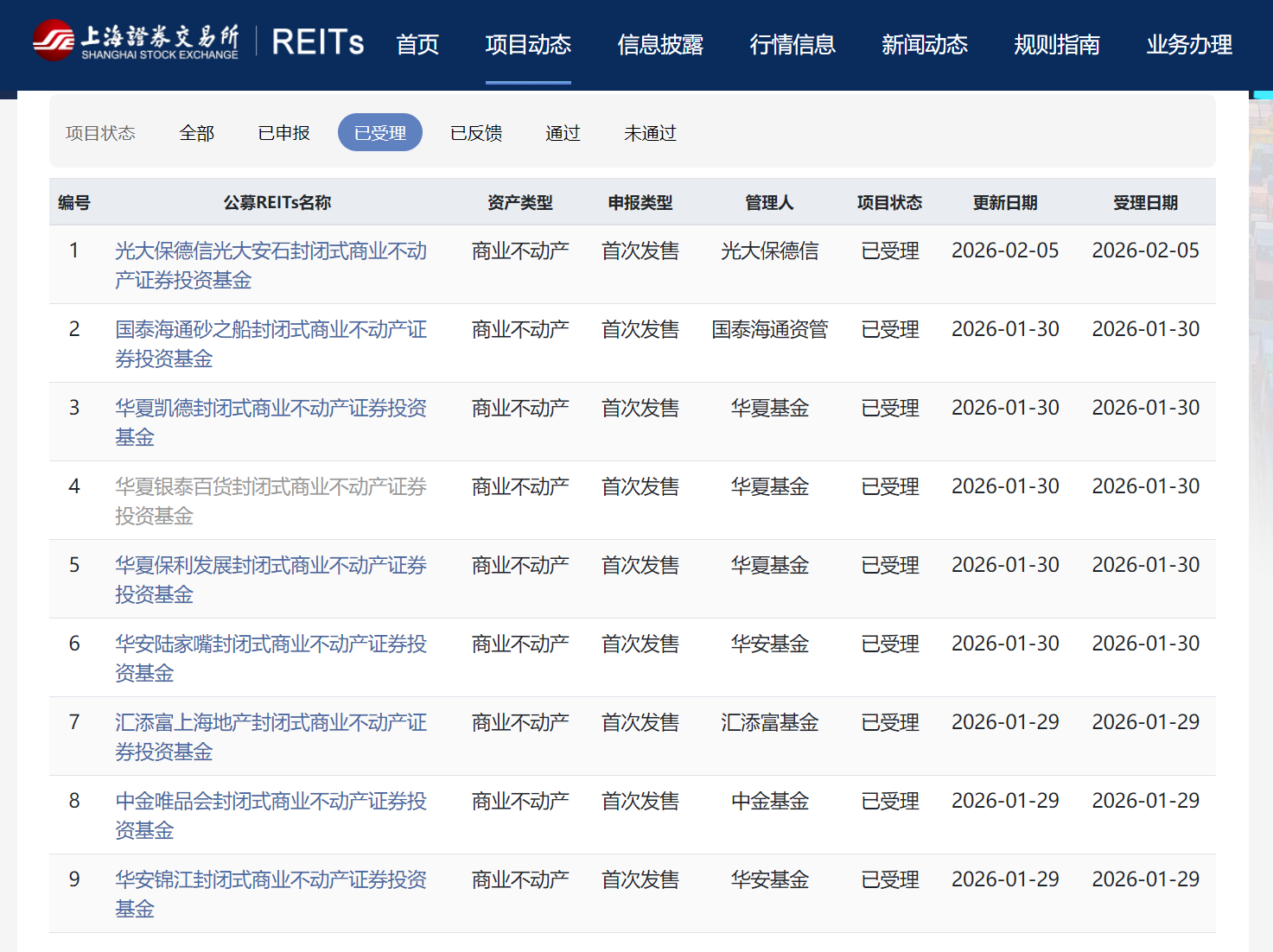Image resolution: width=1273 pixels, height=952 pixels.
Task: Go to 行情信息 in top navigation
Action: click(792, 44)
